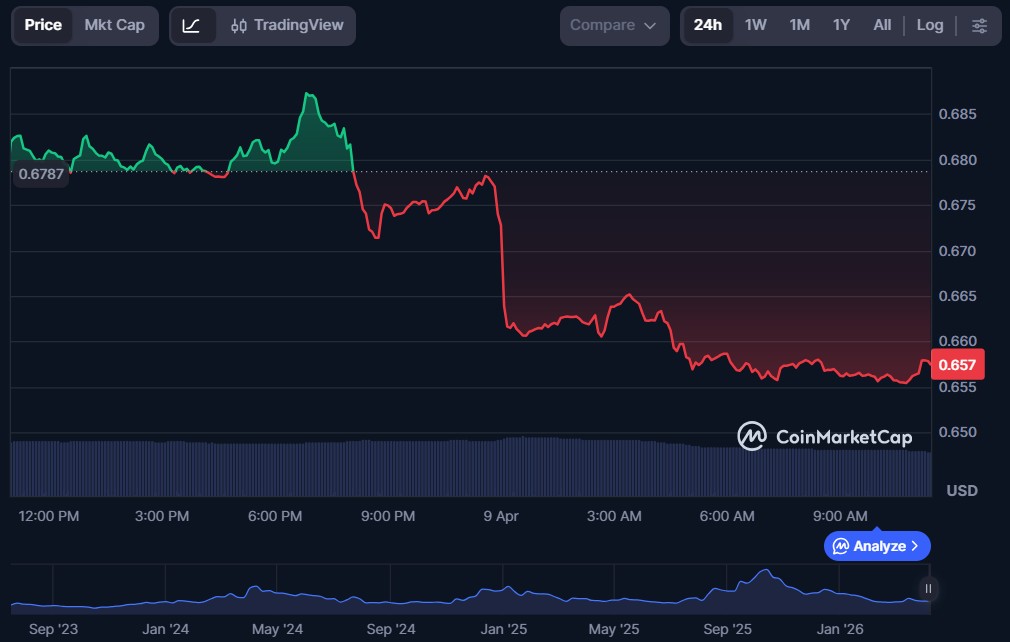Switch the chart to Mkt Cap
This screenshot has height=642, width=1010.
(114, 25)
